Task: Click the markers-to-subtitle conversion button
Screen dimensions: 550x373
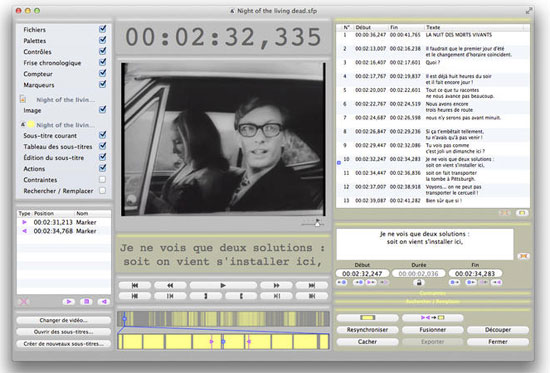Action: pyautogui.click(x=432, y=318)
